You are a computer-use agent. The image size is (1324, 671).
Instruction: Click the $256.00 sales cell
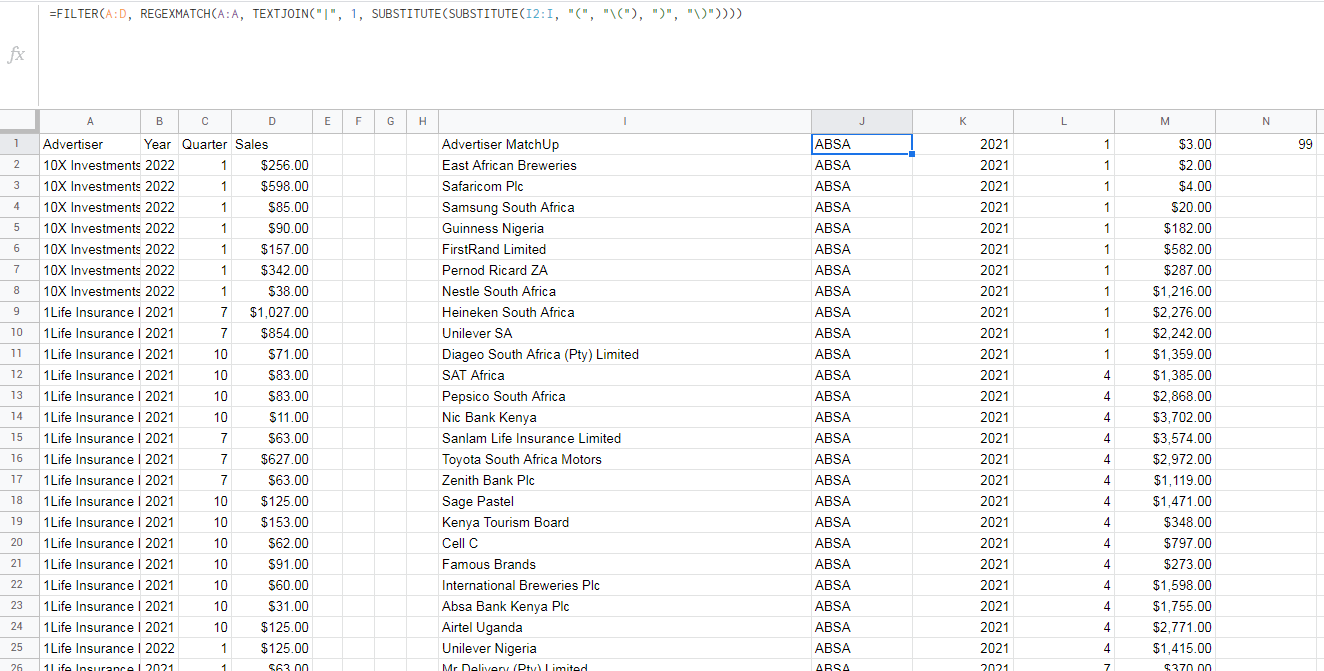[272, 165]
